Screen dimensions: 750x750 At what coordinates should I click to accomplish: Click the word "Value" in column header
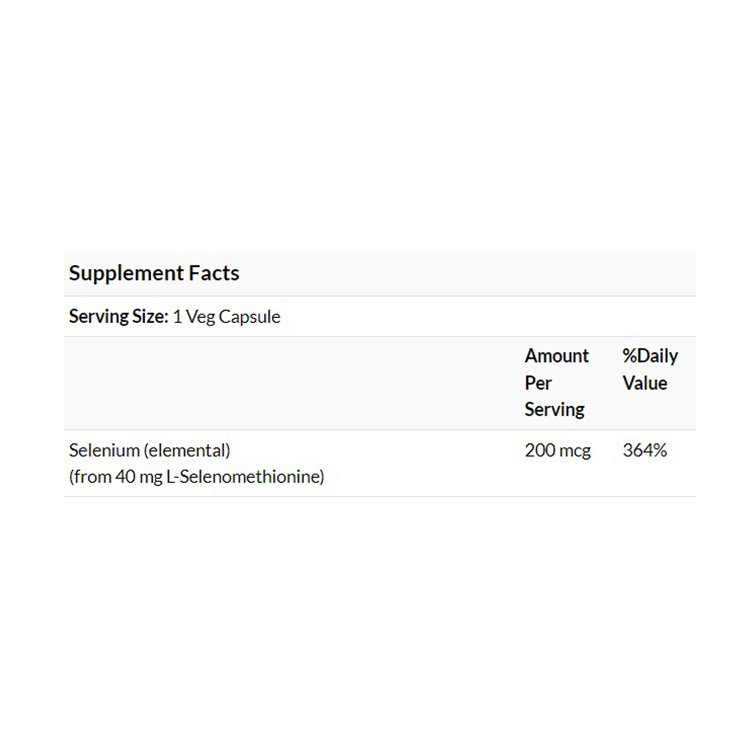pyautogui.click(x=645, y=383)
